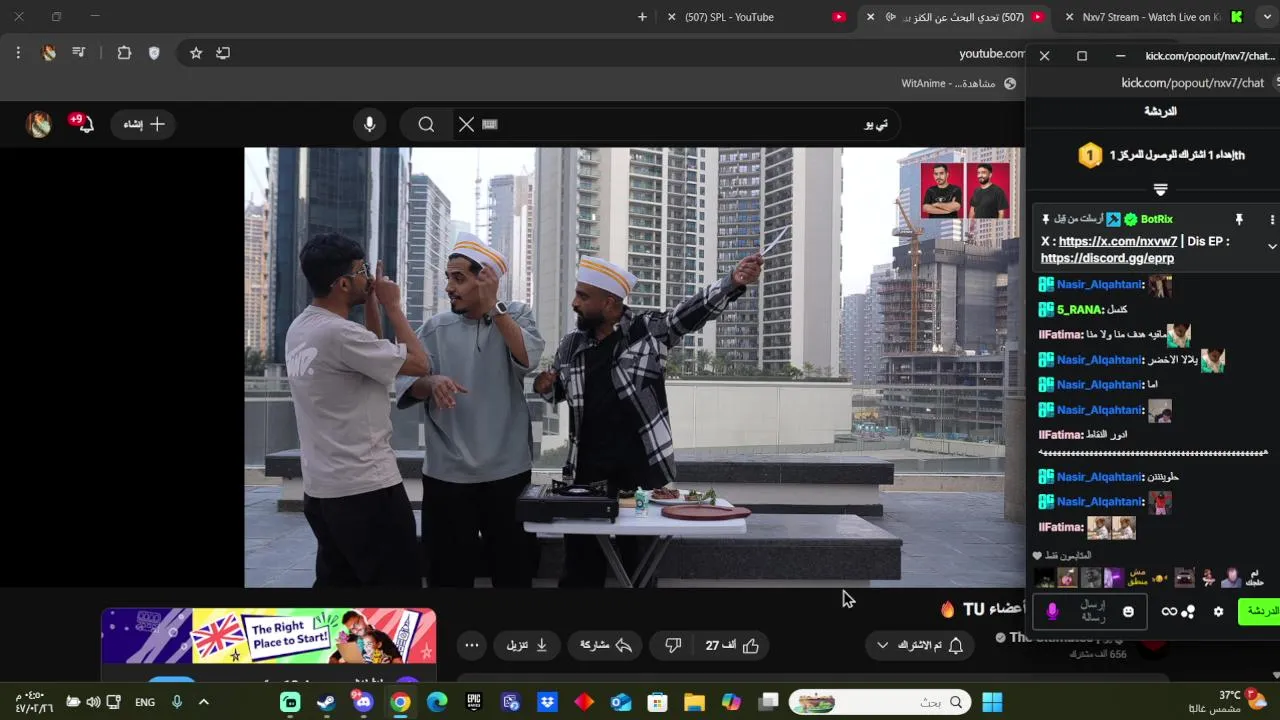Click the Share button under video
Viewport: 1280px width, 720px height.
[x=606, y=645]
